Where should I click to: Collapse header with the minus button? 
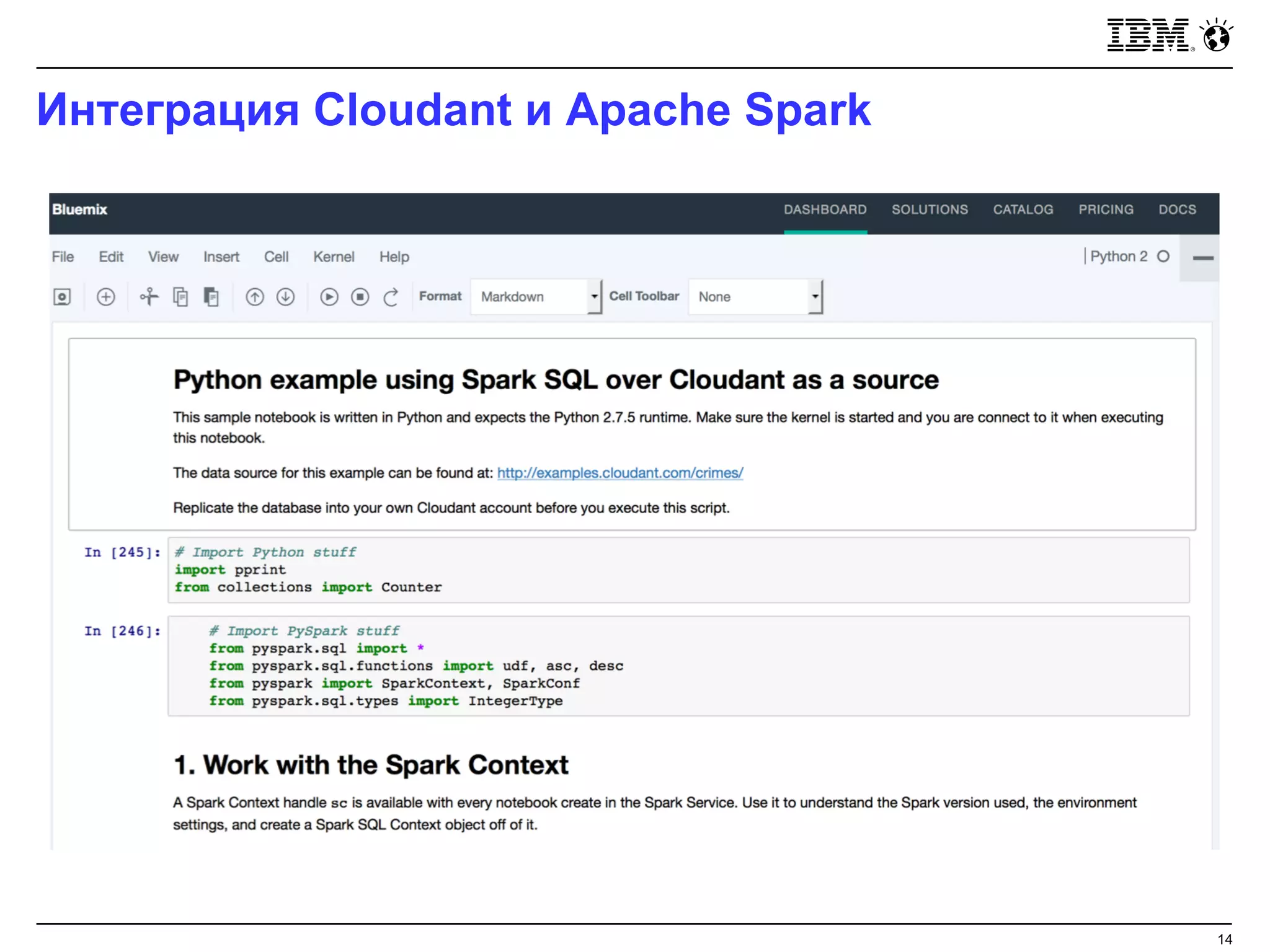coord(1202,258)
